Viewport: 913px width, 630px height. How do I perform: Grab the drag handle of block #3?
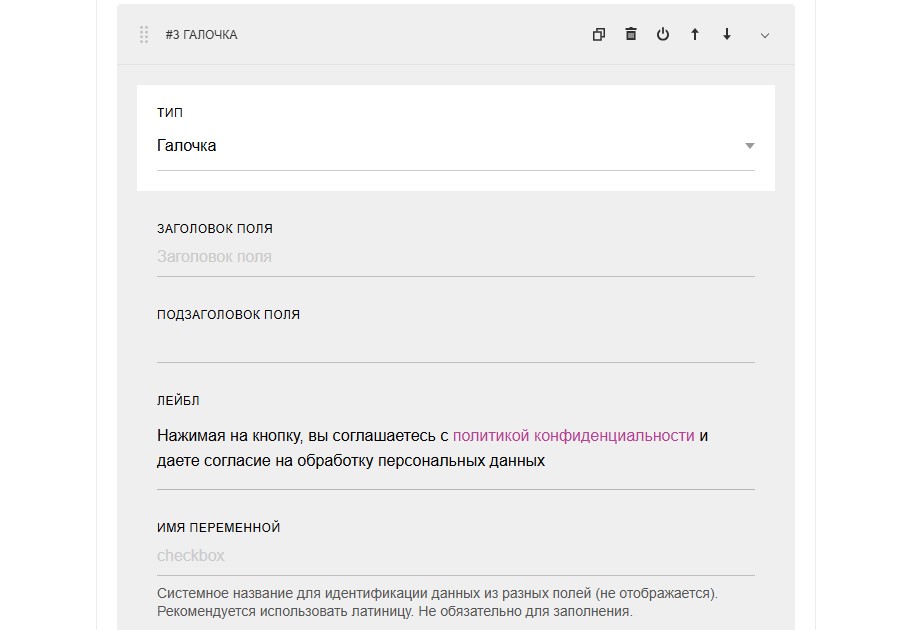pos(144,35)
